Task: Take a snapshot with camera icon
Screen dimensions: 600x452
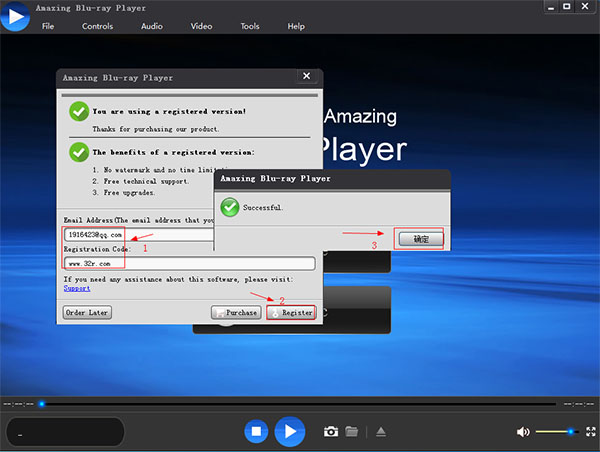Action: pyautogui.click(x=331, y=432)
